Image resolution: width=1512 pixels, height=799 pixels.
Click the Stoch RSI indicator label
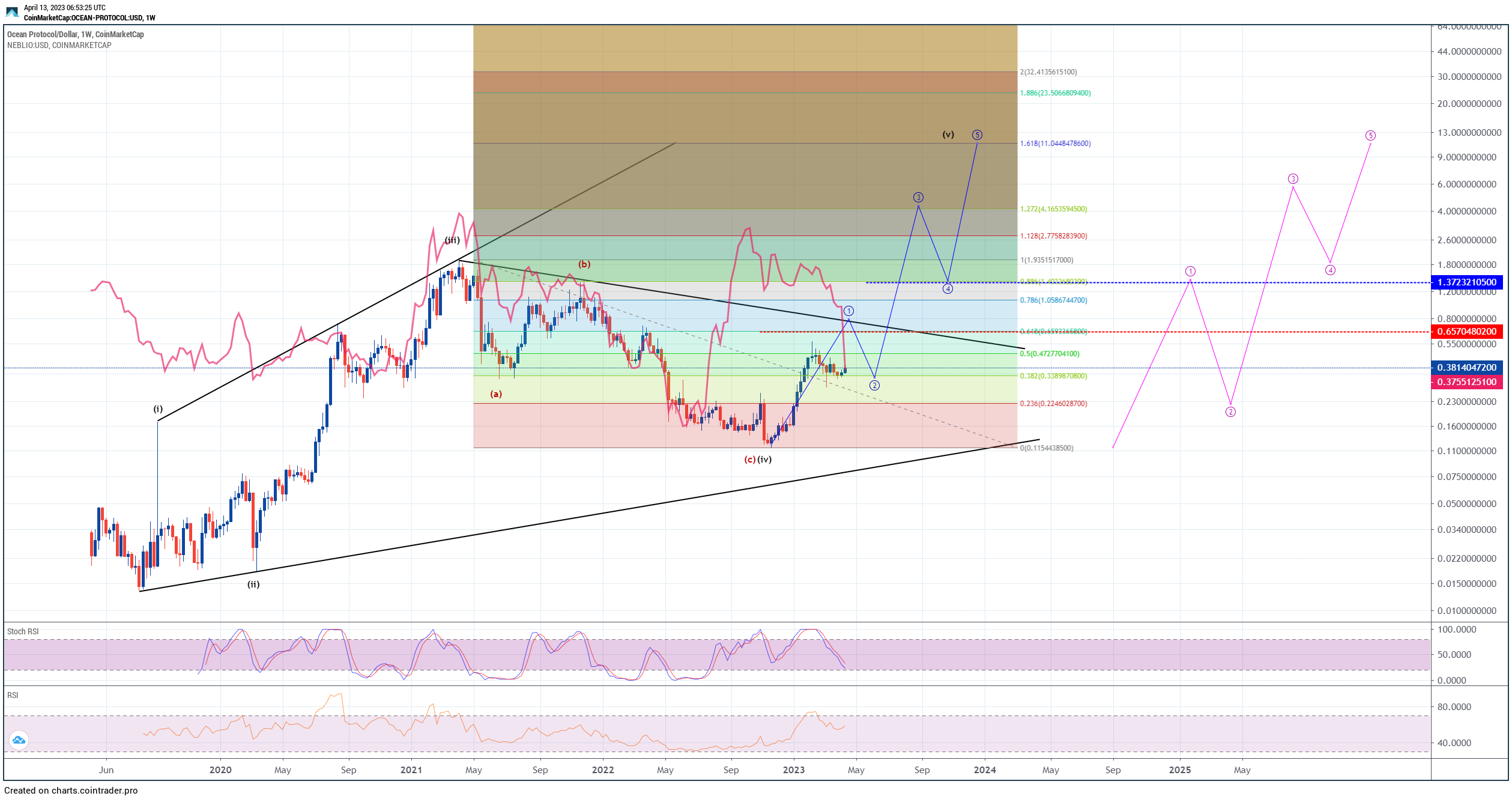click(23, 631)
